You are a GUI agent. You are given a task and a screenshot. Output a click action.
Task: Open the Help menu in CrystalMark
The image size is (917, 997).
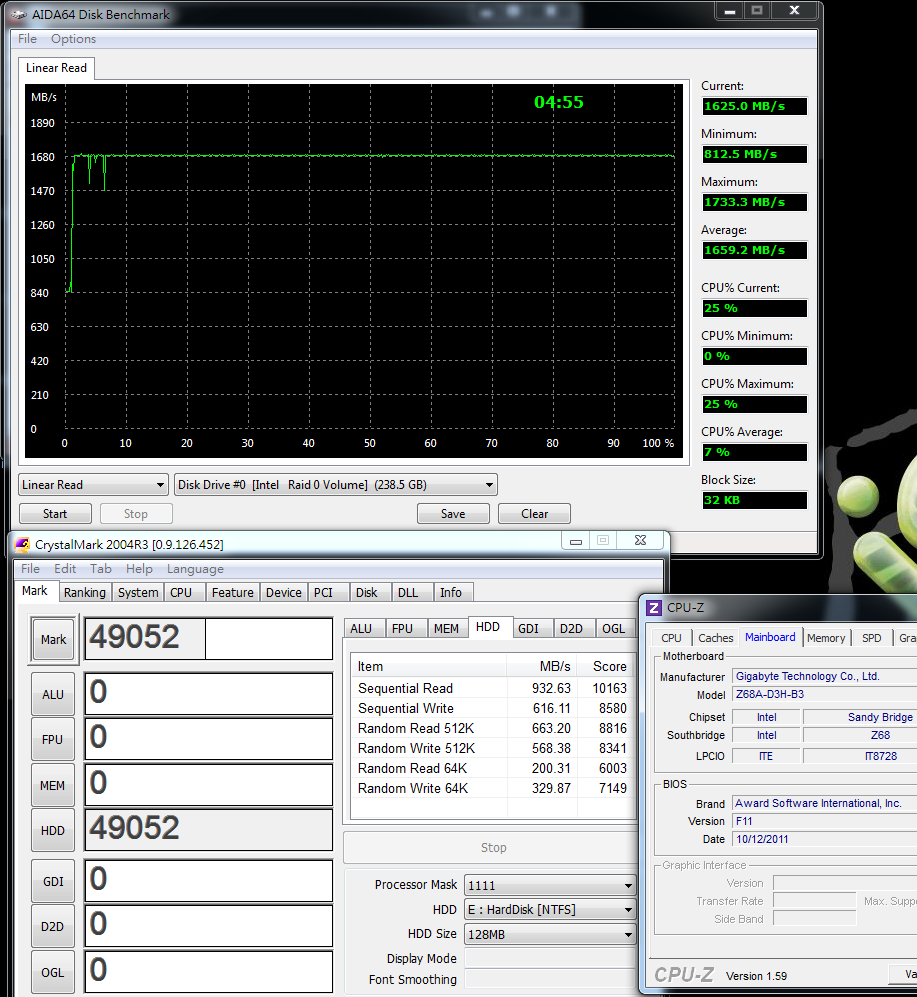tap(139, 568)
